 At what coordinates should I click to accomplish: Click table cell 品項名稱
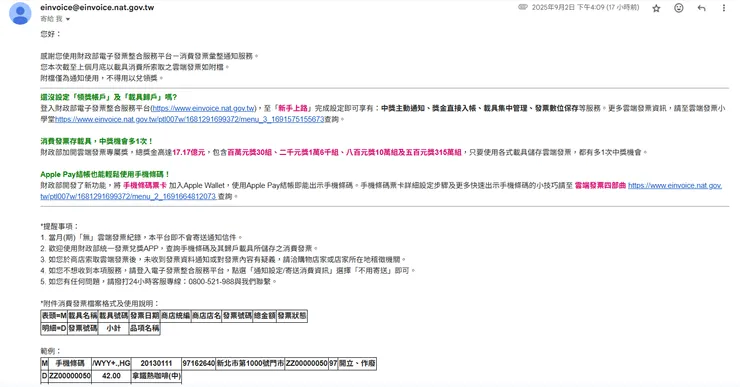click(144, 328)
